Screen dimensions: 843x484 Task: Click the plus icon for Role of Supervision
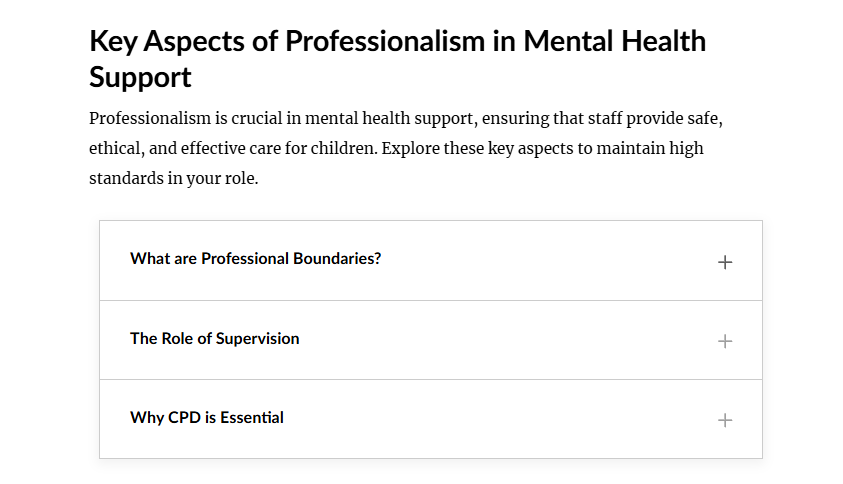[725, 341]
